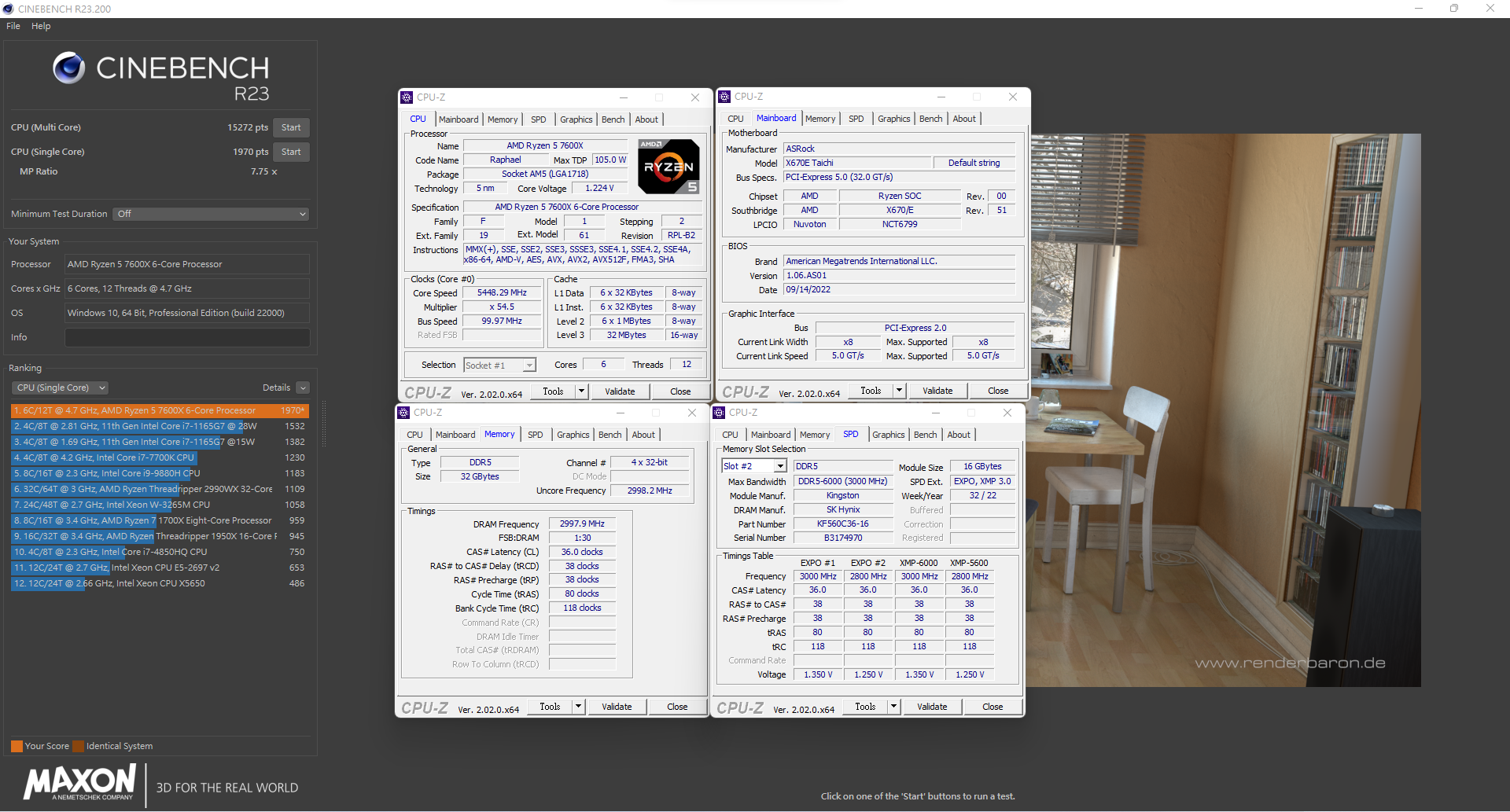Switch to Mainboard tab in CPU window
The width and height of the screenshot is (1510, 812).
[x=459, y=119]
